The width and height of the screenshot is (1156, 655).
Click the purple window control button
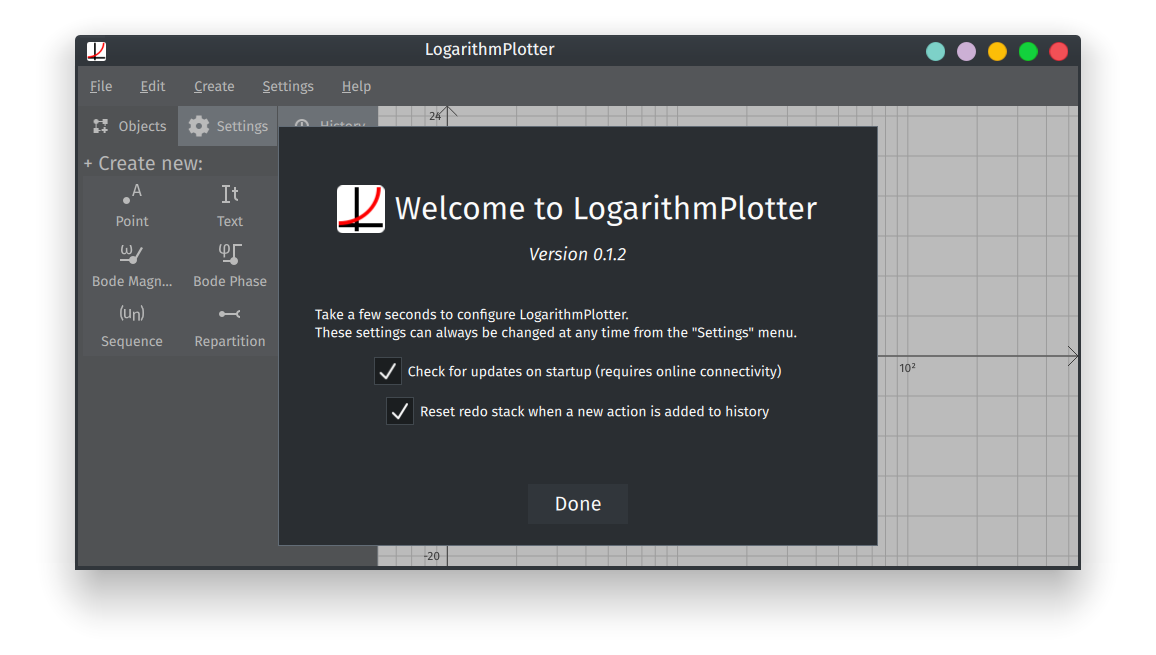967,52
